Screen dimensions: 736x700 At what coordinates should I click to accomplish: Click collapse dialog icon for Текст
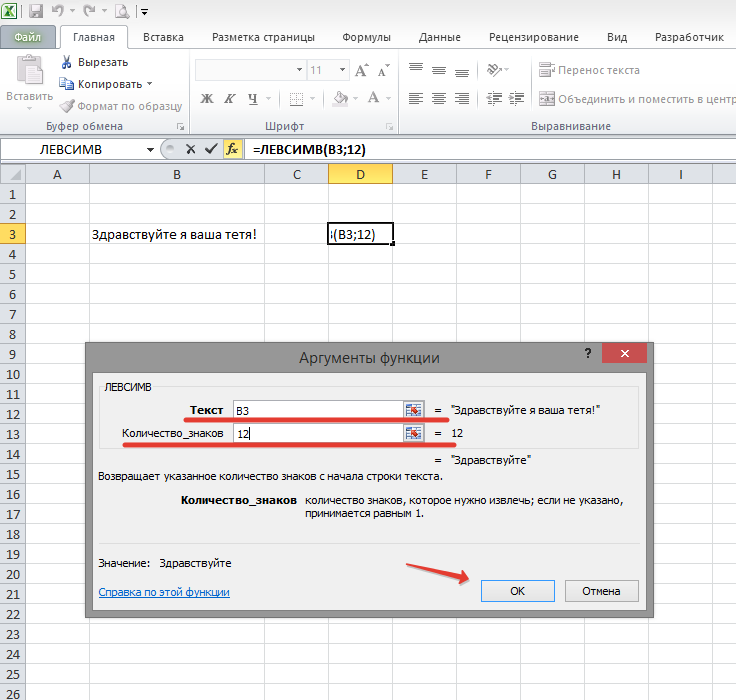tap(414, 410)
